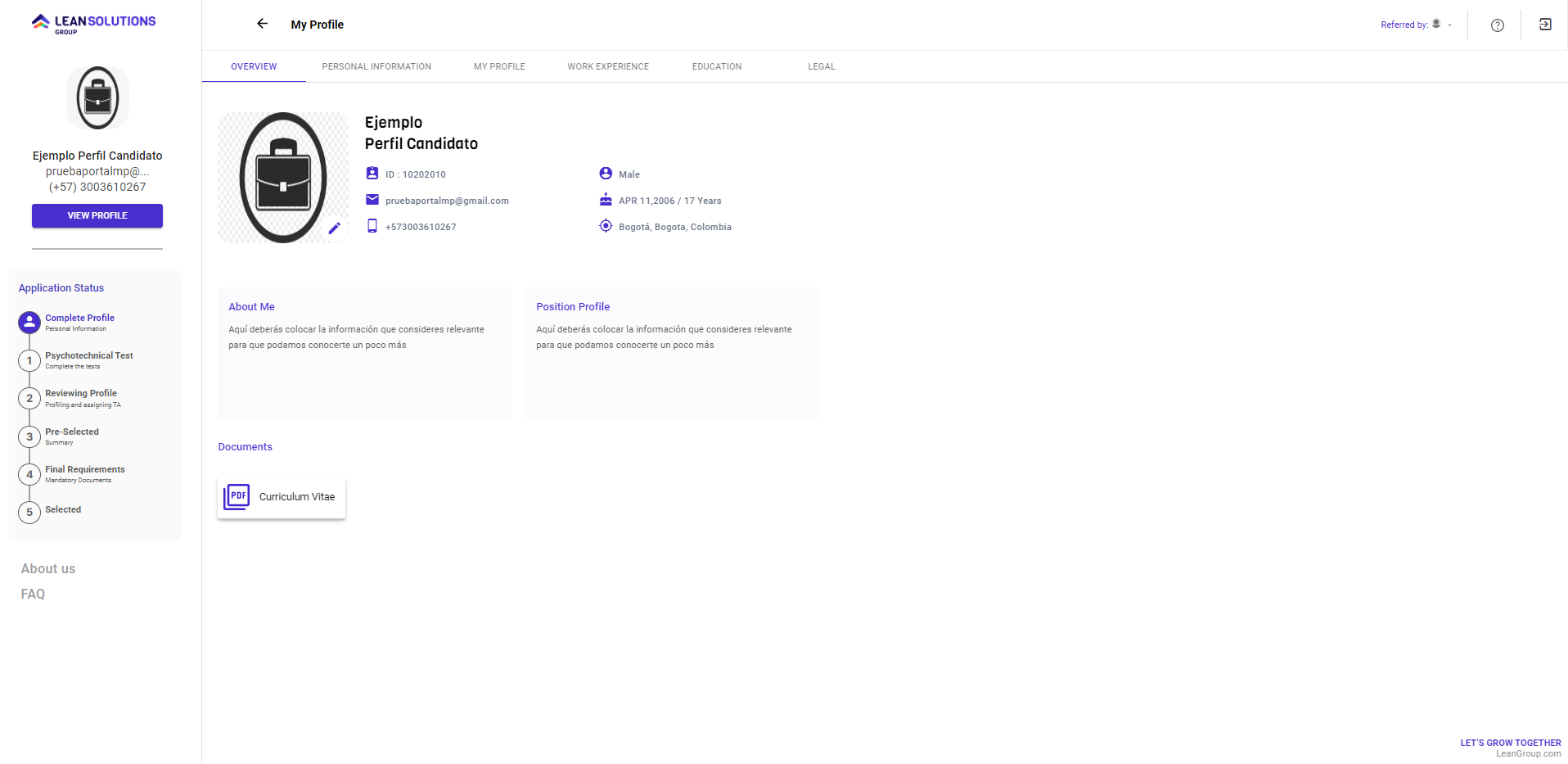Open the help question-mark icon
The width and height of the screenshot is (1568, 764).
(1497, 25)
